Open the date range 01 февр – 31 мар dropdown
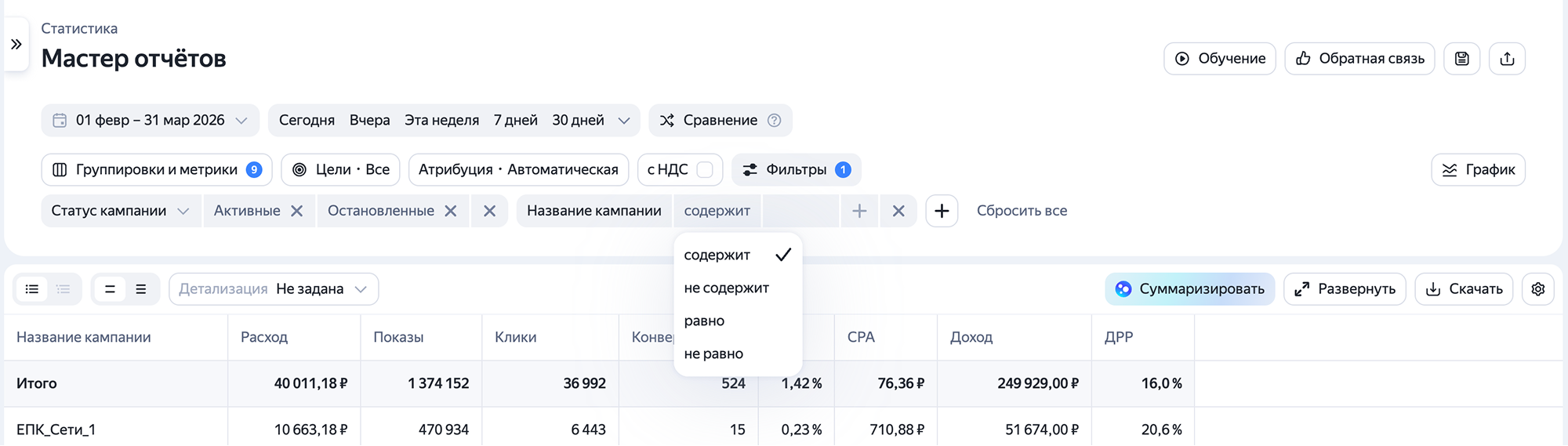The width and height of the screenshot is (1568, 446). 150,121
